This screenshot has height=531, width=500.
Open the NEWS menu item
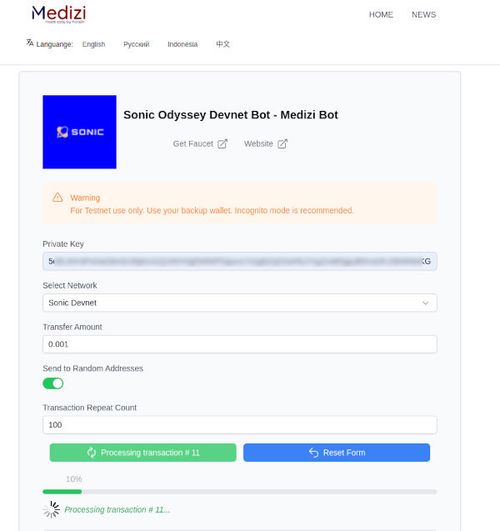click(424, 15)
